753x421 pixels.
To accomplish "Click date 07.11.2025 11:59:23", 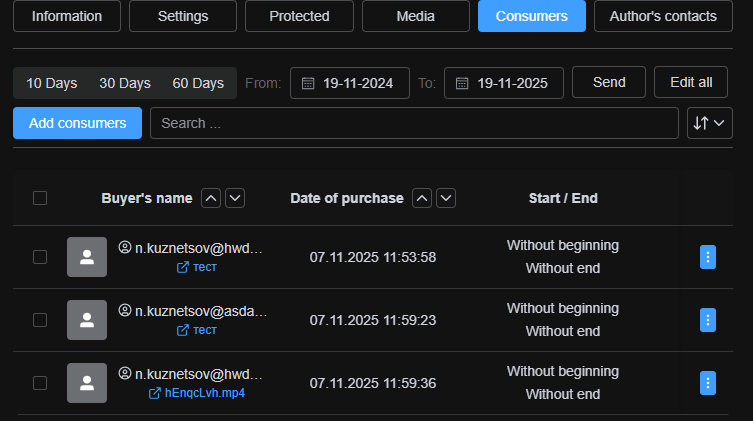I will pyautogui.click(x=373, y=320).
